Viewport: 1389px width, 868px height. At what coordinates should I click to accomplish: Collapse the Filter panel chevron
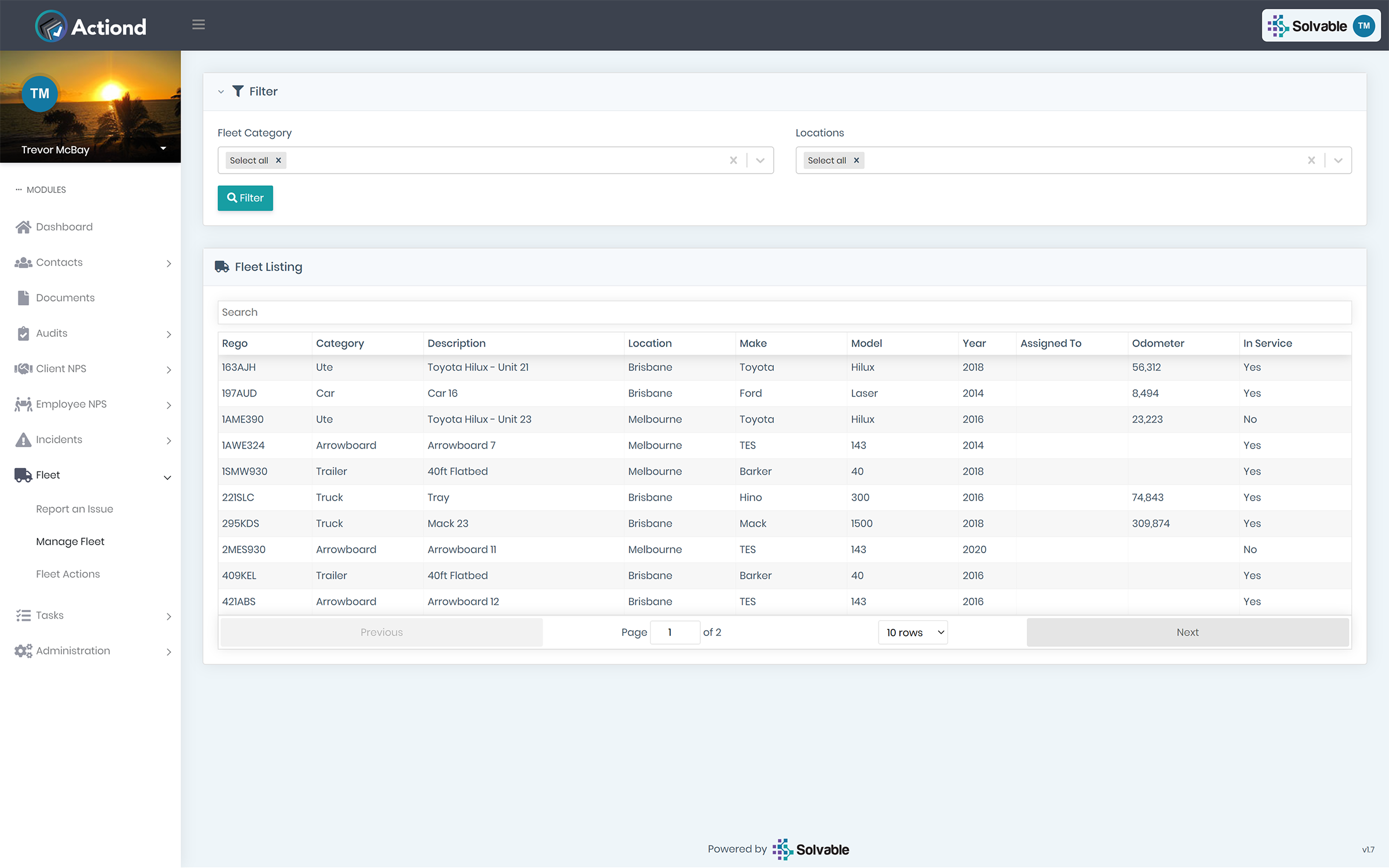point(221,91)
